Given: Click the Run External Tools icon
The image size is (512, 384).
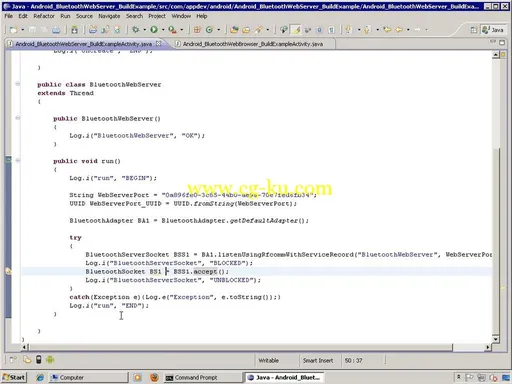Looking at the screenshot, I should coord(172,30).
